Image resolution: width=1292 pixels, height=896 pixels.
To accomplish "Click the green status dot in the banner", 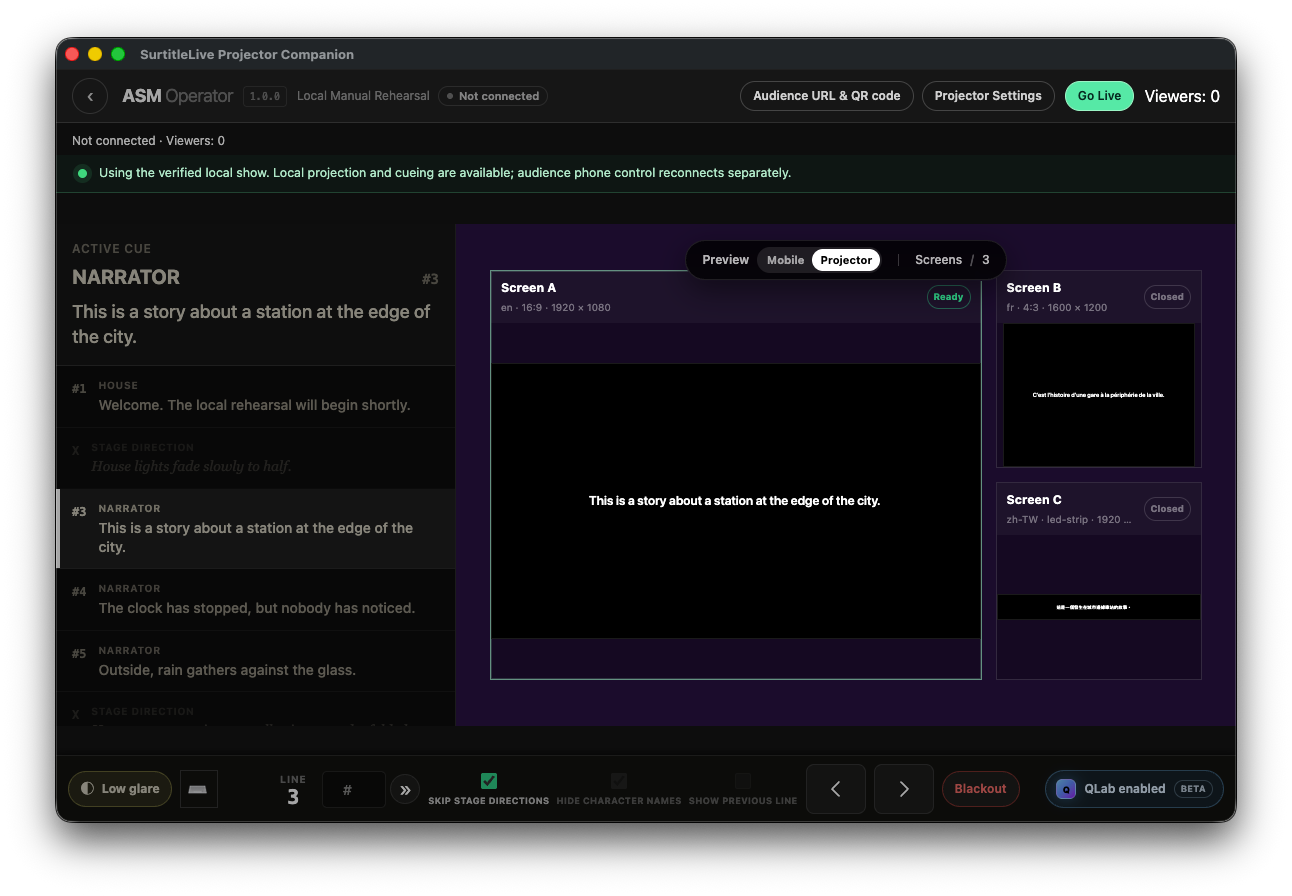I will pyautogui.click(x=82, y=173).
